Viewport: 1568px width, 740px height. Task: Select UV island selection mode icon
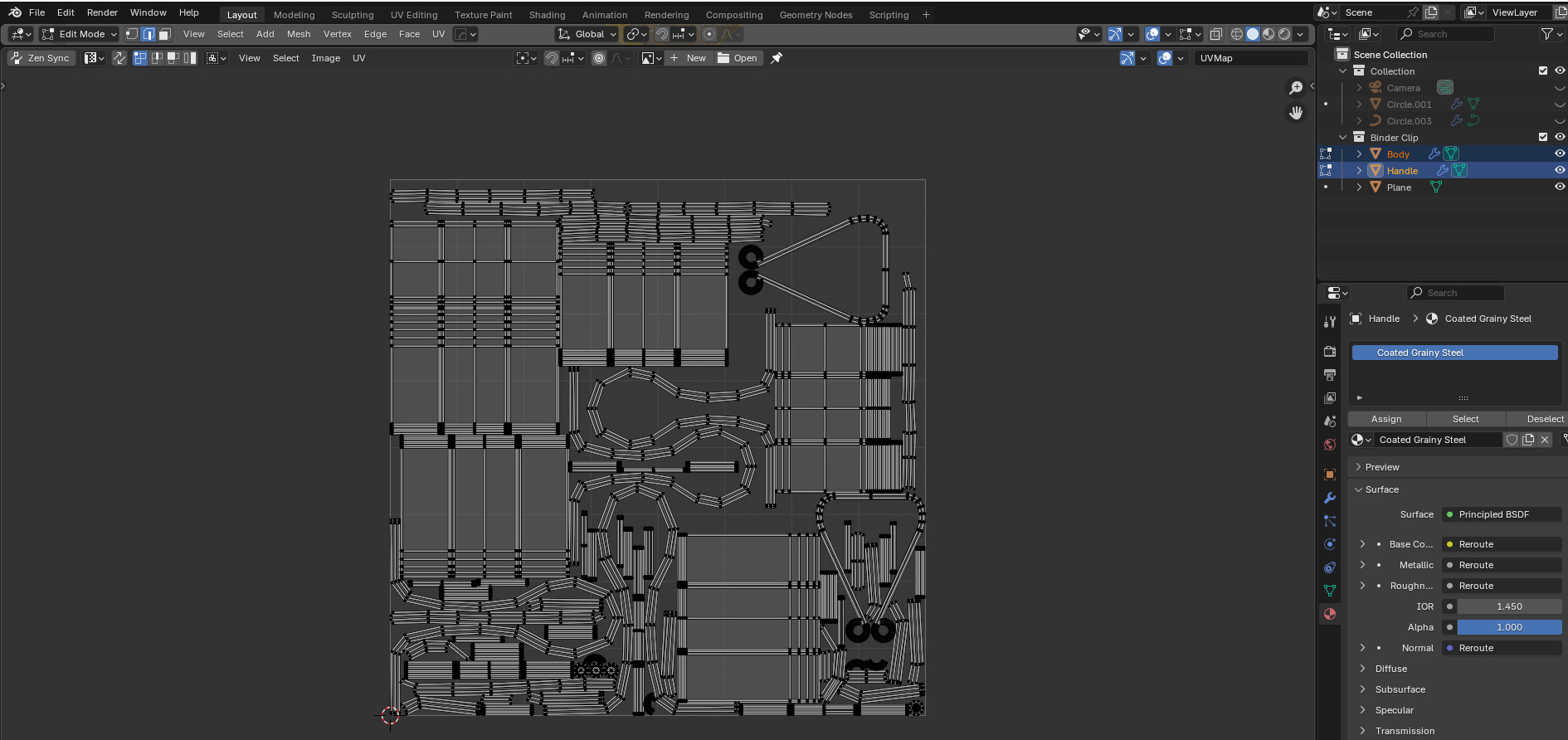click(x=190, y=58)
